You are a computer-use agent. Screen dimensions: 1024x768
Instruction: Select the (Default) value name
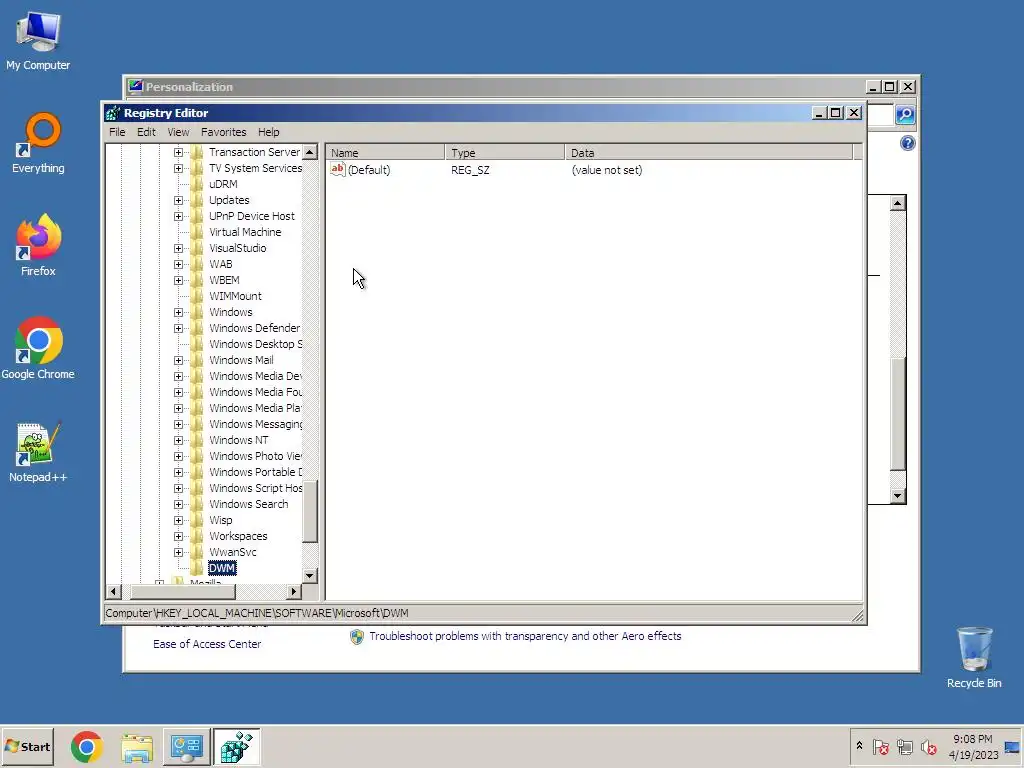coord(369,170)
